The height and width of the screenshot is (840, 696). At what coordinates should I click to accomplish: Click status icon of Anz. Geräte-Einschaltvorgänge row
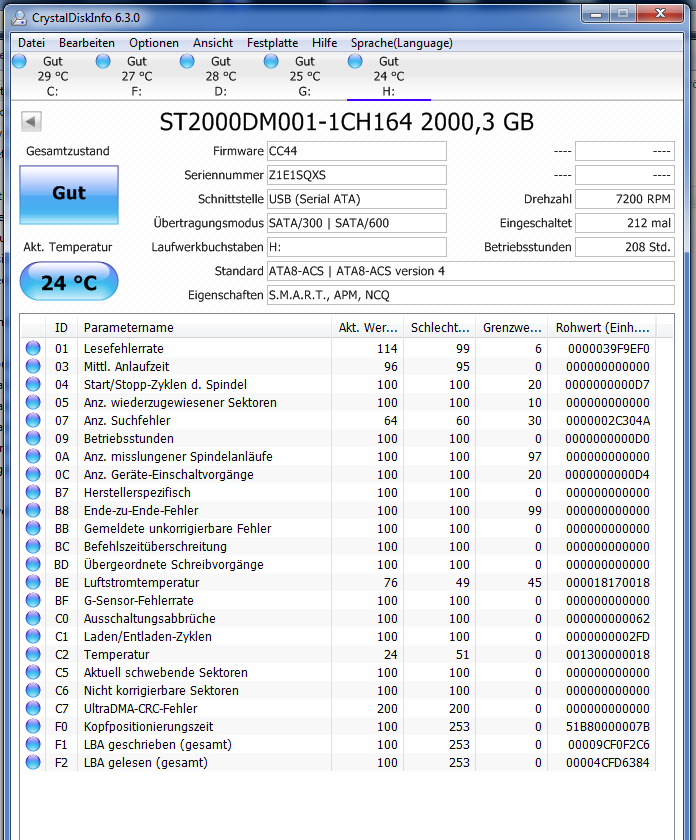click(x=33, y=474)
